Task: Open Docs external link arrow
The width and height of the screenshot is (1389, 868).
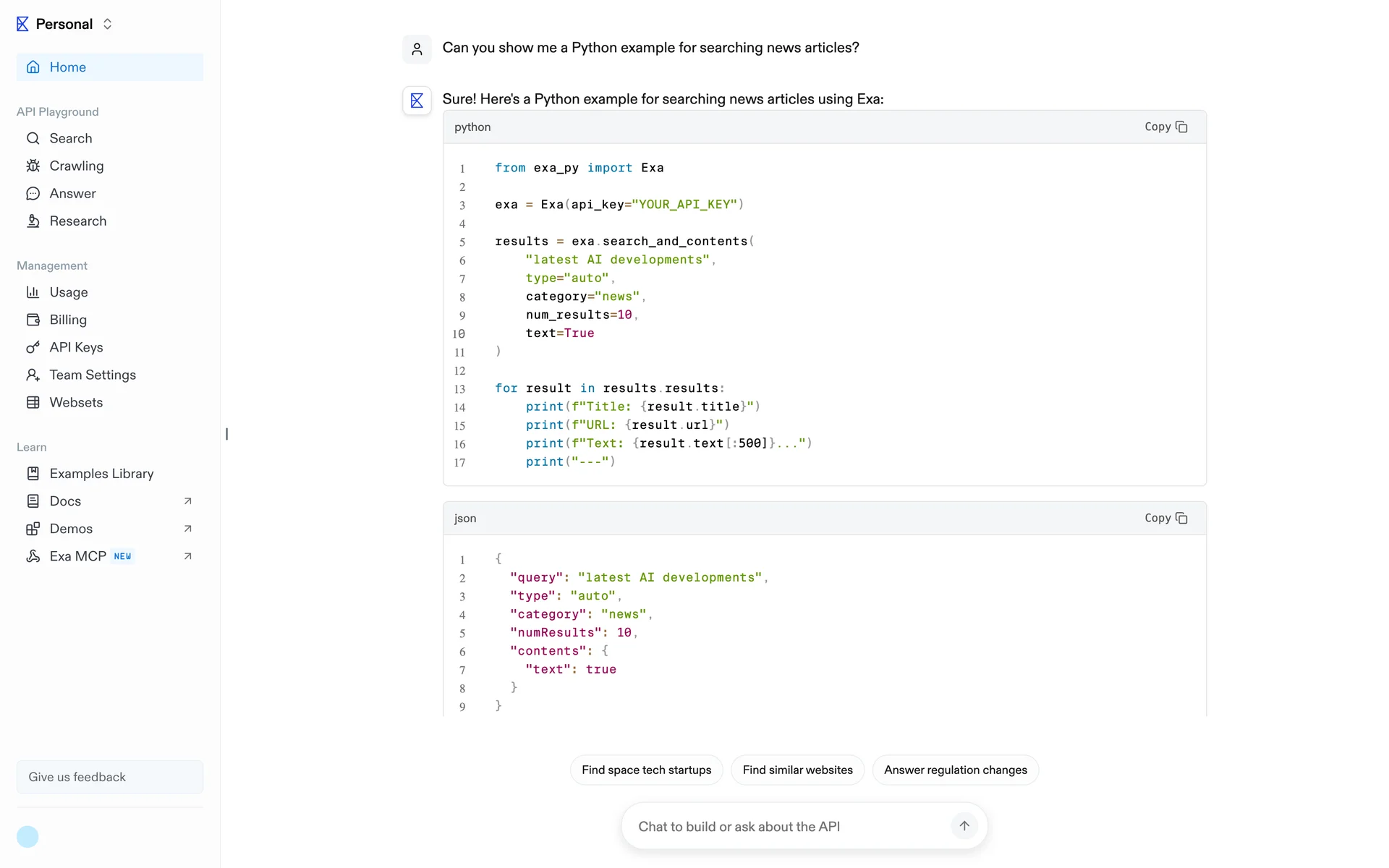Action: click(x=187, y=501)
